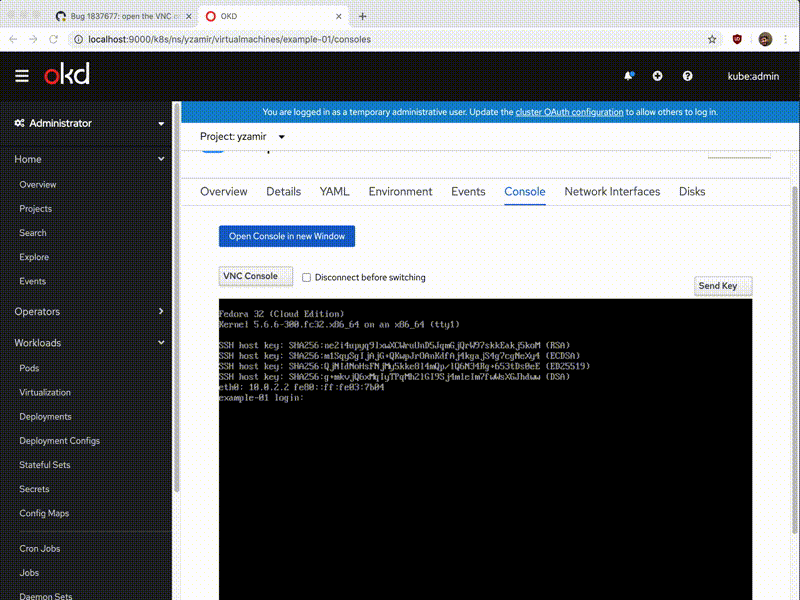Open Search in the sidebar

(x=33, y=233)
